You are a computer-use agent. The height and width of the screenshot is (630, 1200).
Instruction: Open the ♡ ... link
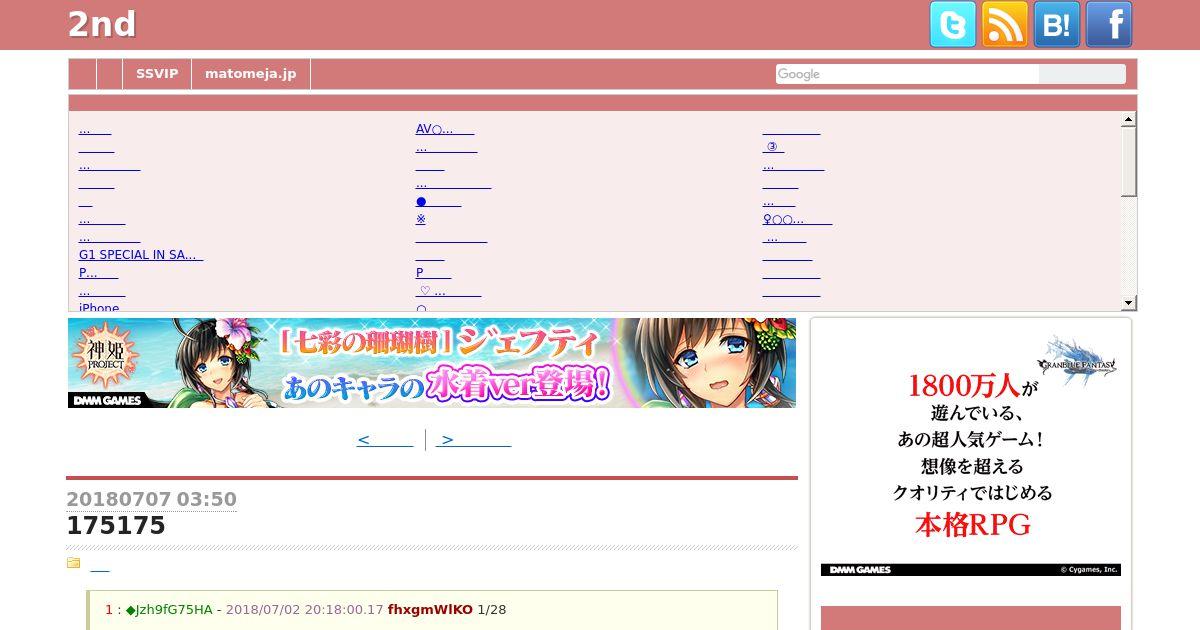tap(448, 291)
